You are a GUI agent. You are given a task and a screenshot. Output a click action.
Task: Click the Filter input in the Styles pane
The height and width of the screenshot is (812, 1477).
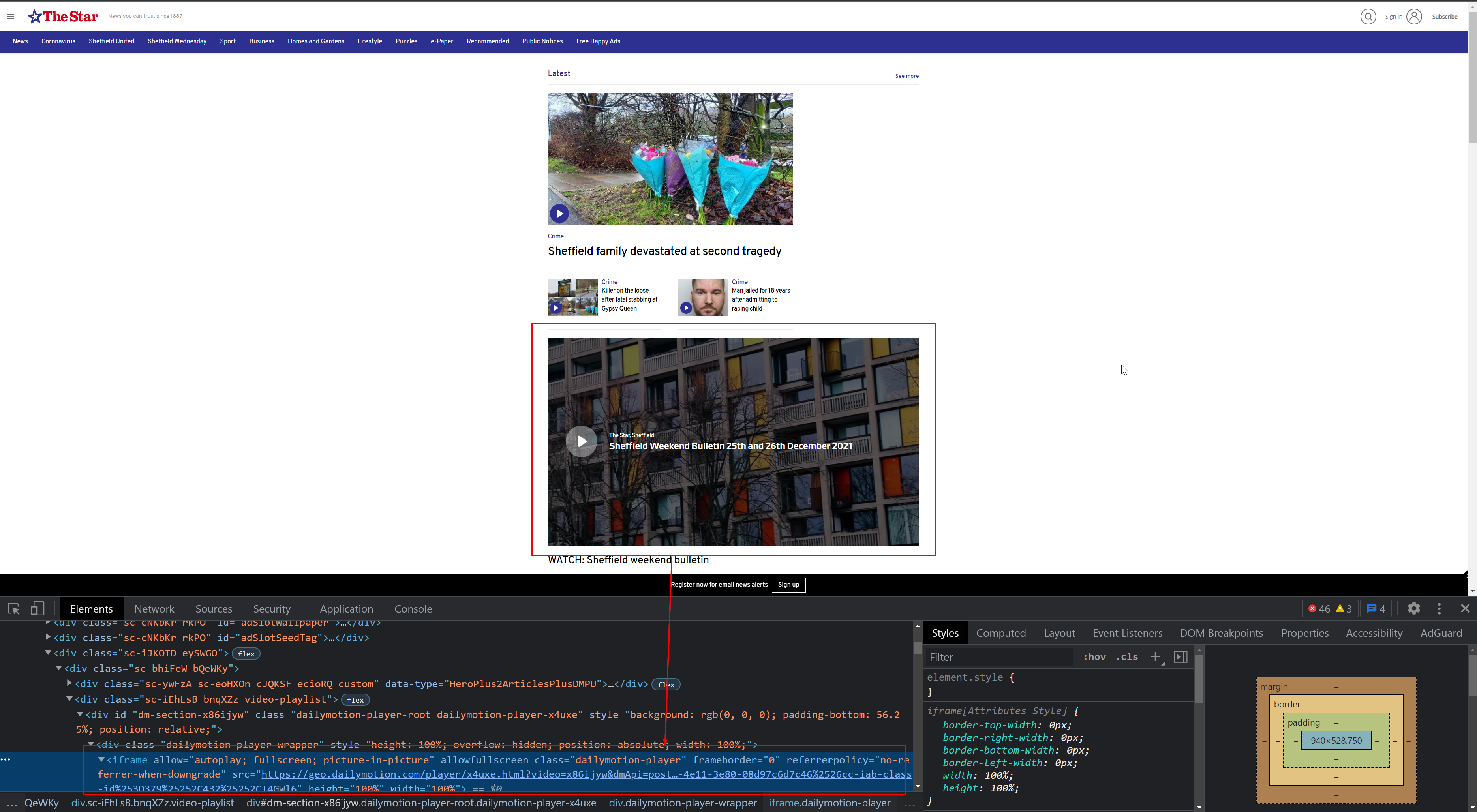coord(998,657)
